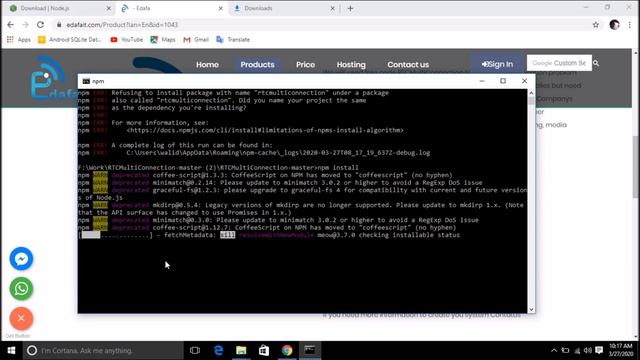This screenshot has width=640, height=360.
Task: Go back using Chrome's back arrow
Action: [x=11, y=25]
